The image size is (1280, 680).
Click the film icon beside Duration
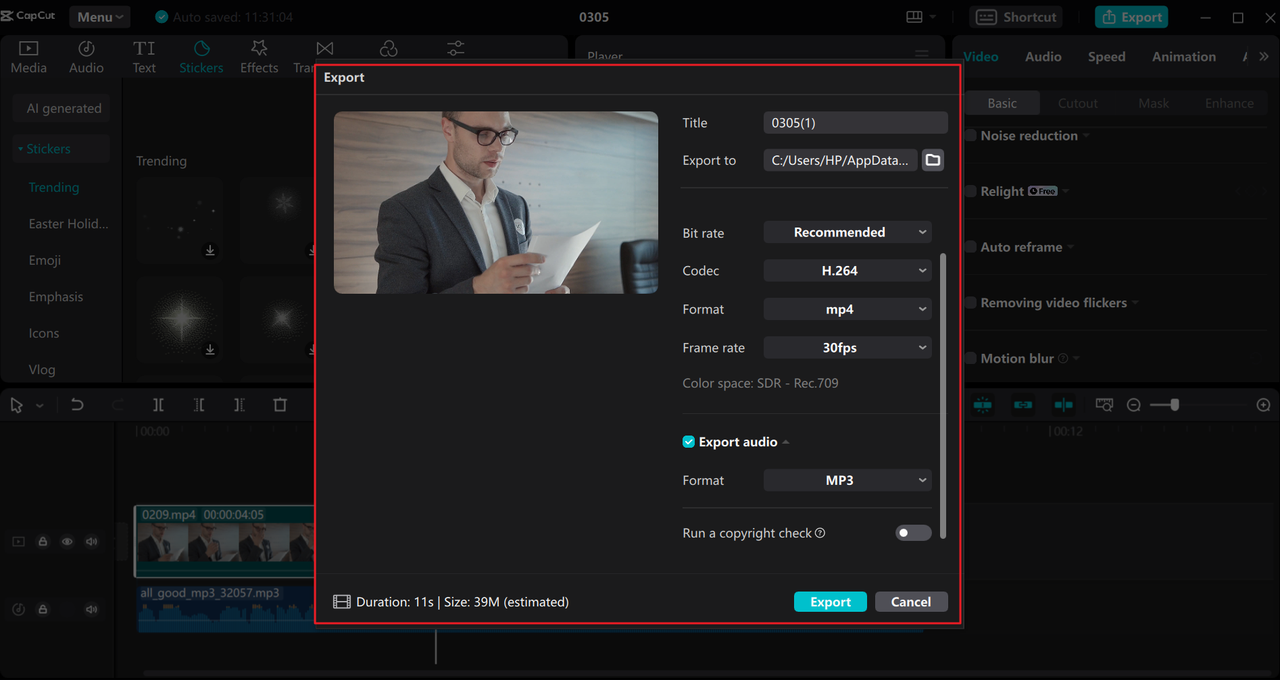tap(342, 602)
